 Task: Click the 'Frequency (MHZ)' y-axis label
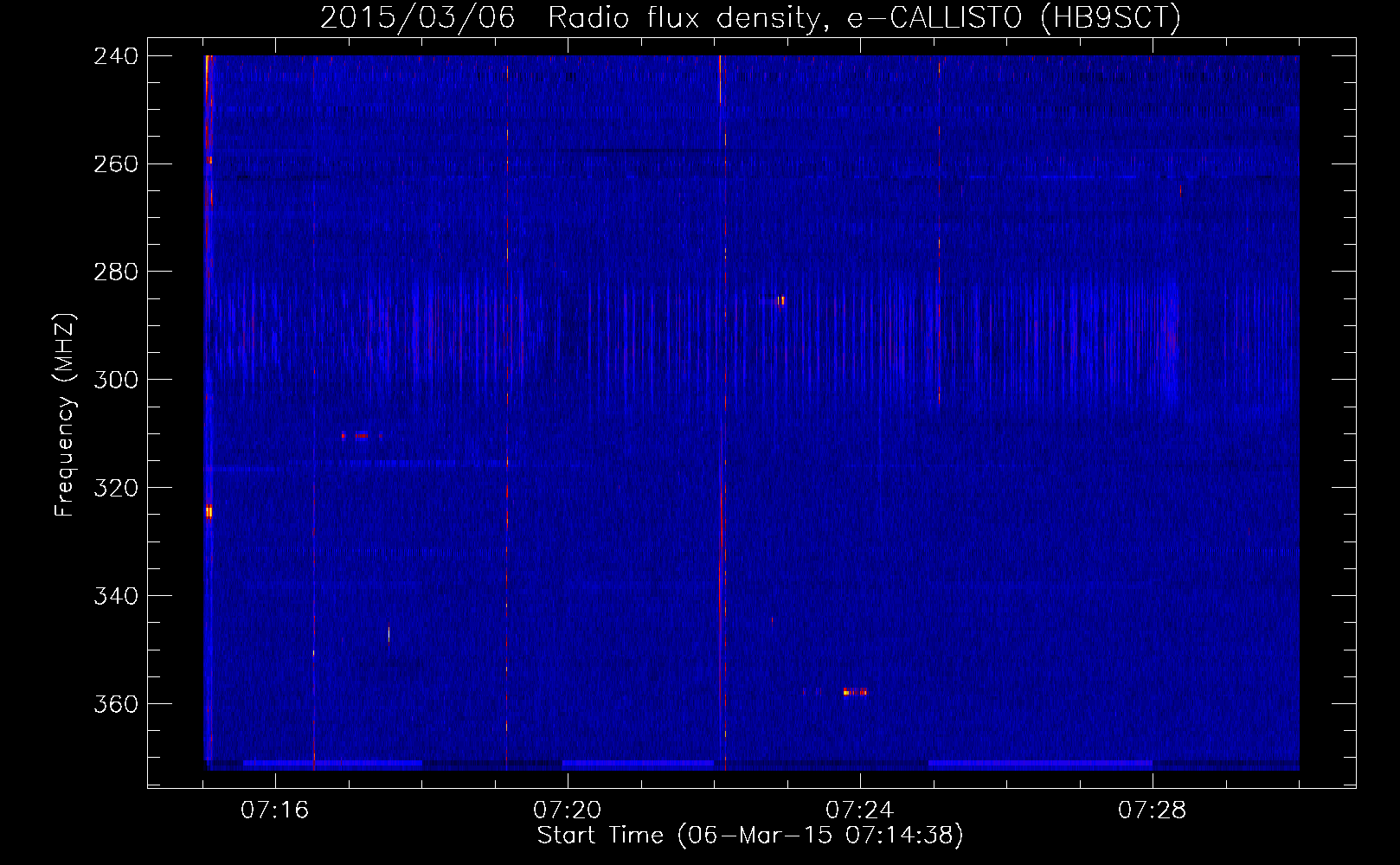click(65, 415)
